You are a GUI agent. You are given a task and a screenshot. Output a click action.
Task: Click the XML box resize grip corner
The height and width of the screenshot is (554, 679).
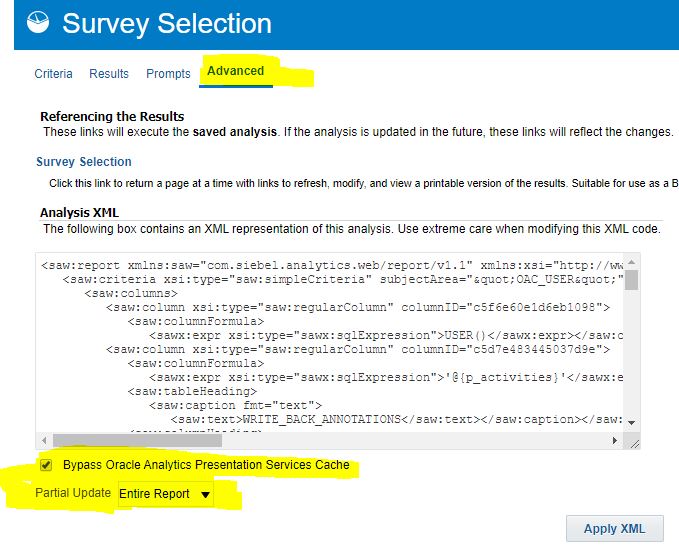pos(632,441)
